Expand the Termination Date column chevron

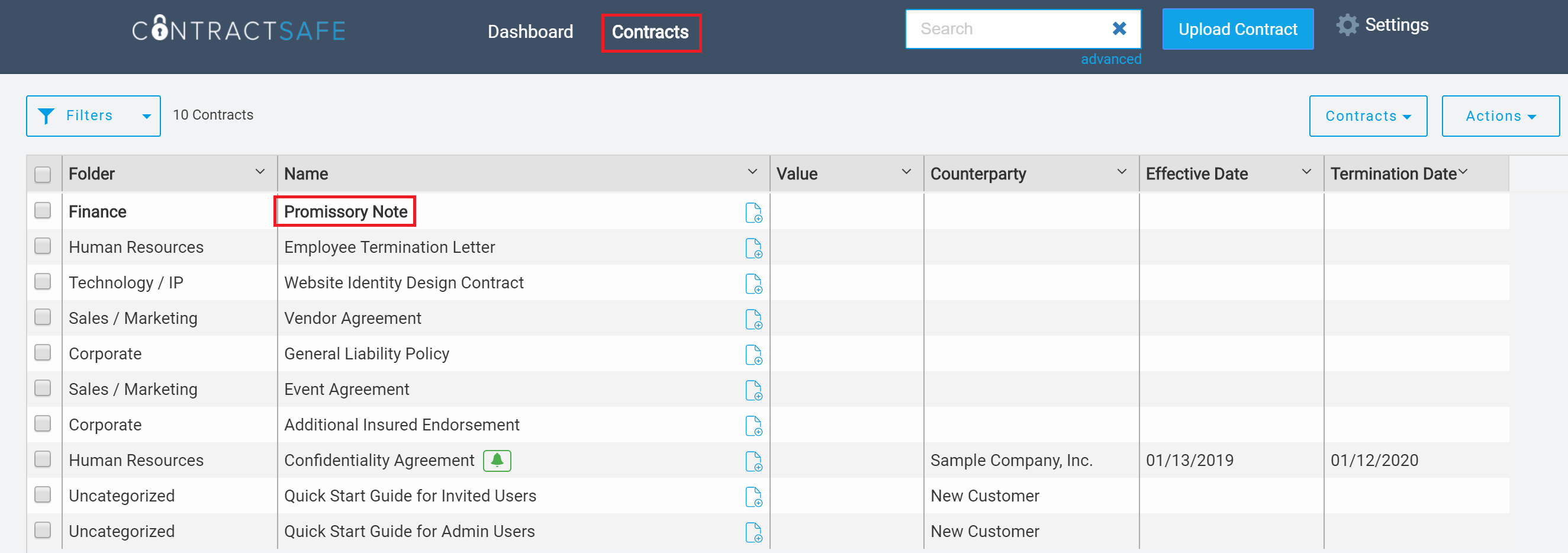pos(1463,172)
